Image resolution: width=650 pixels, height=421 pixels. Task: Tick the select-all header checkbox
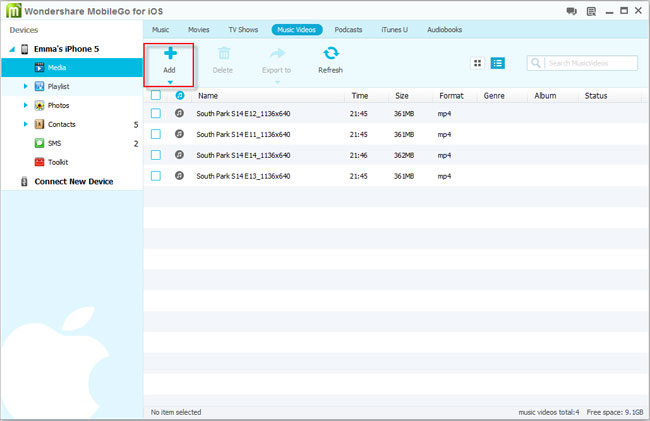click(x=156, y=95)
